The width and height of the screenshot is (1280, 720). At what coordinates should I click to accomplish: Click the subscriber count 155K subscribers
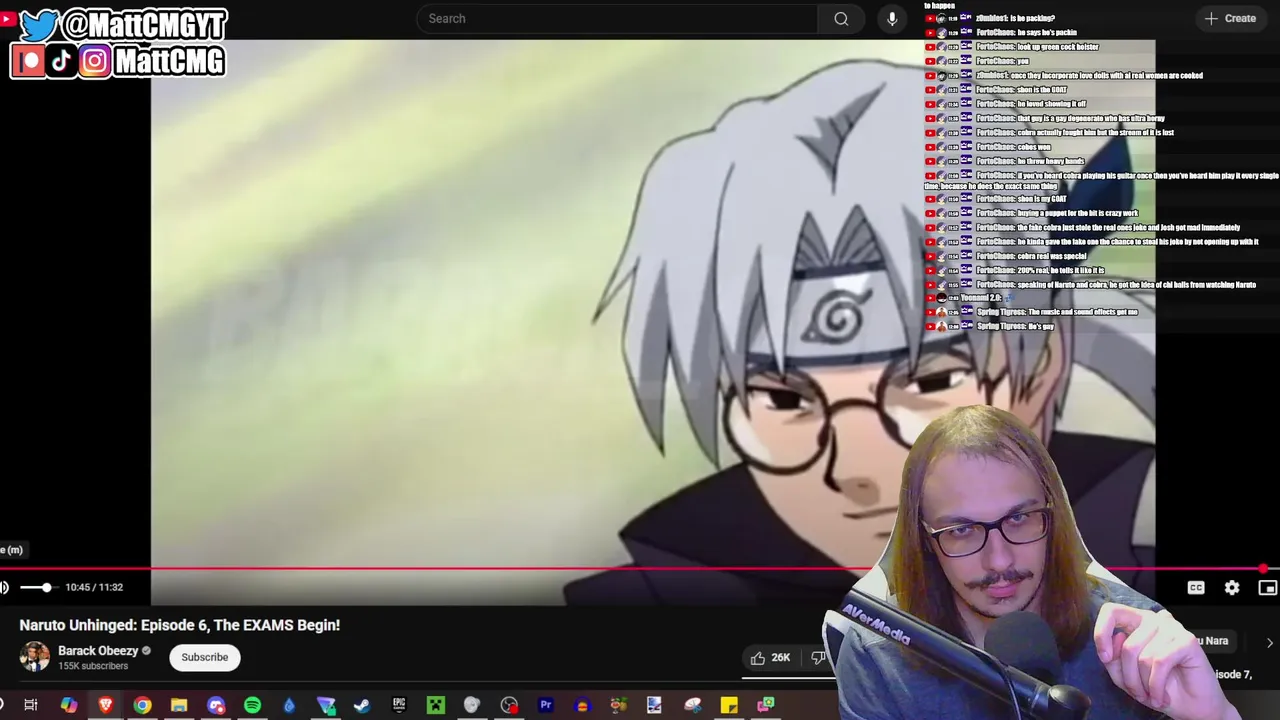pyautogui.click(x=93, y=666)
